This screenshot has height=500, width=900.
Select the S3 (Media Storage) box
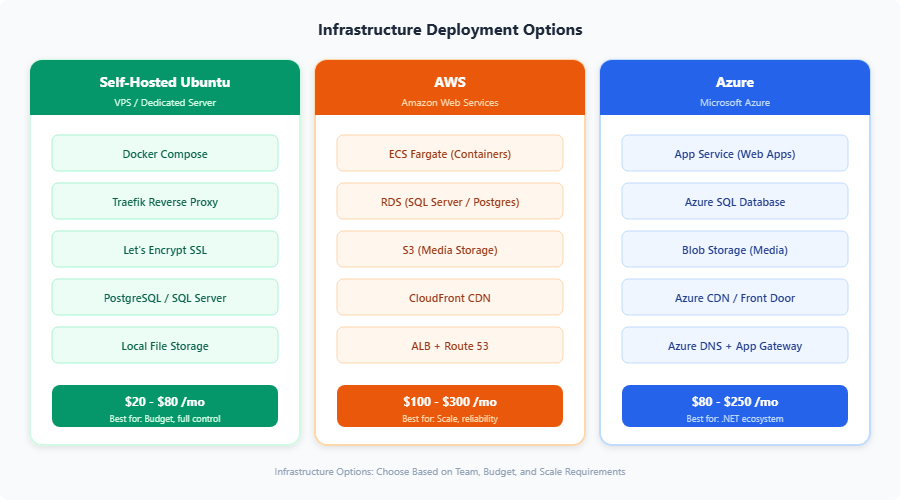450,249
